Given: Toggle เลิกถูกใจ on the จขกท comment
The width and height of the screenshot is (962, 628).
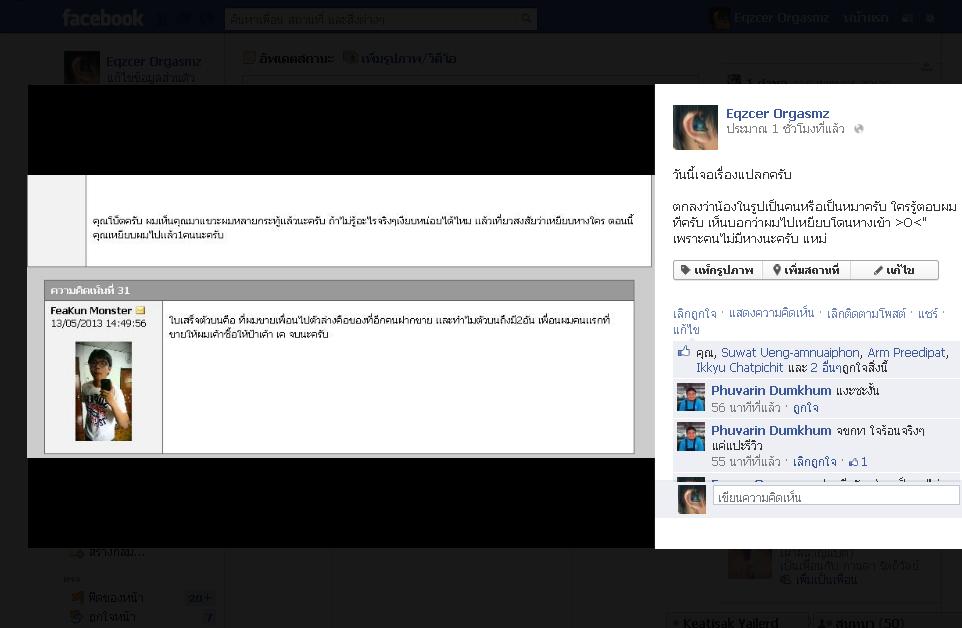Looking at the screenshot, I should click(814, 462).
